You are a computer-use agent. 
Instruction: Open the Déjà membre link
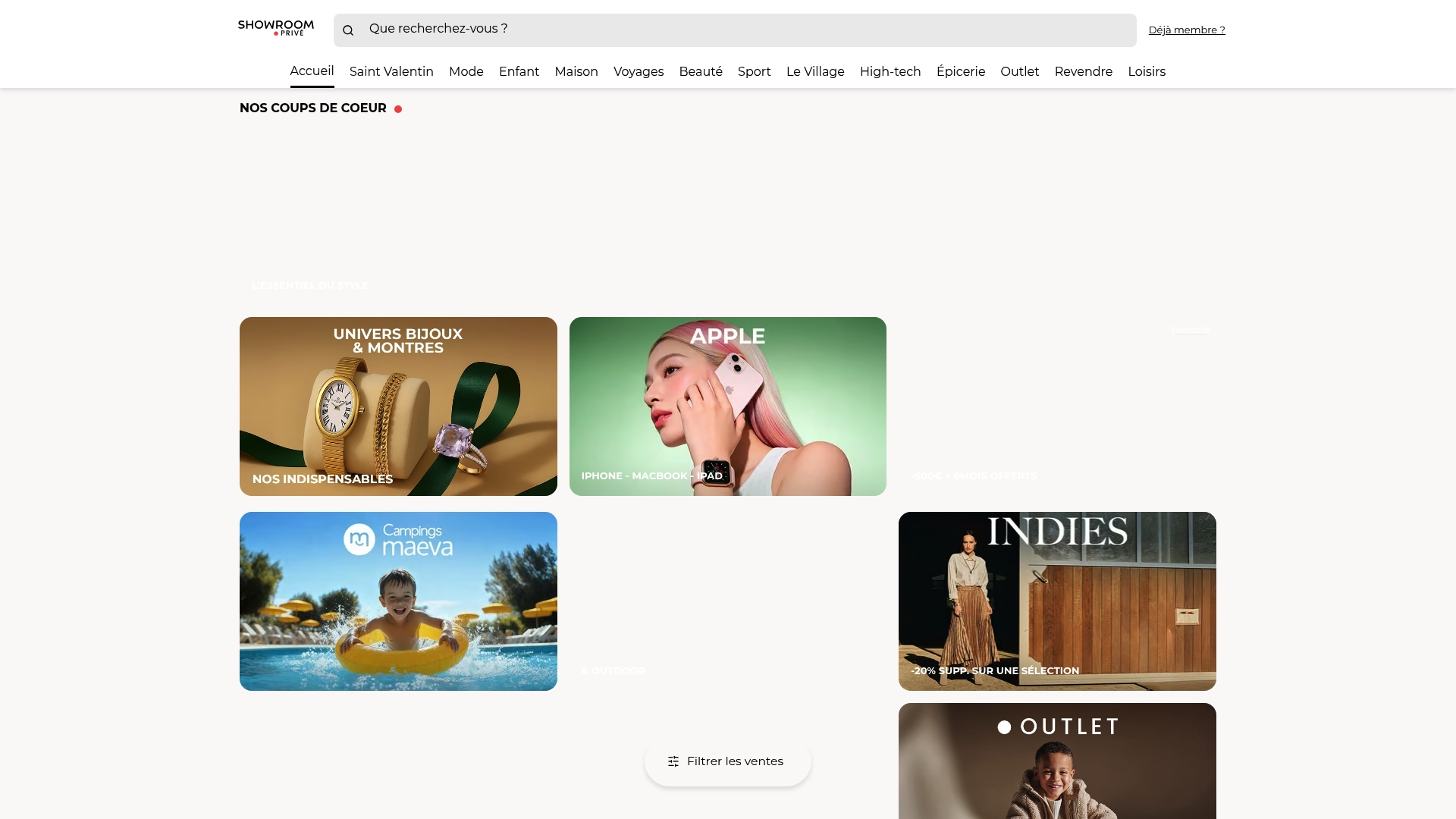click(x=1186, y=30)
